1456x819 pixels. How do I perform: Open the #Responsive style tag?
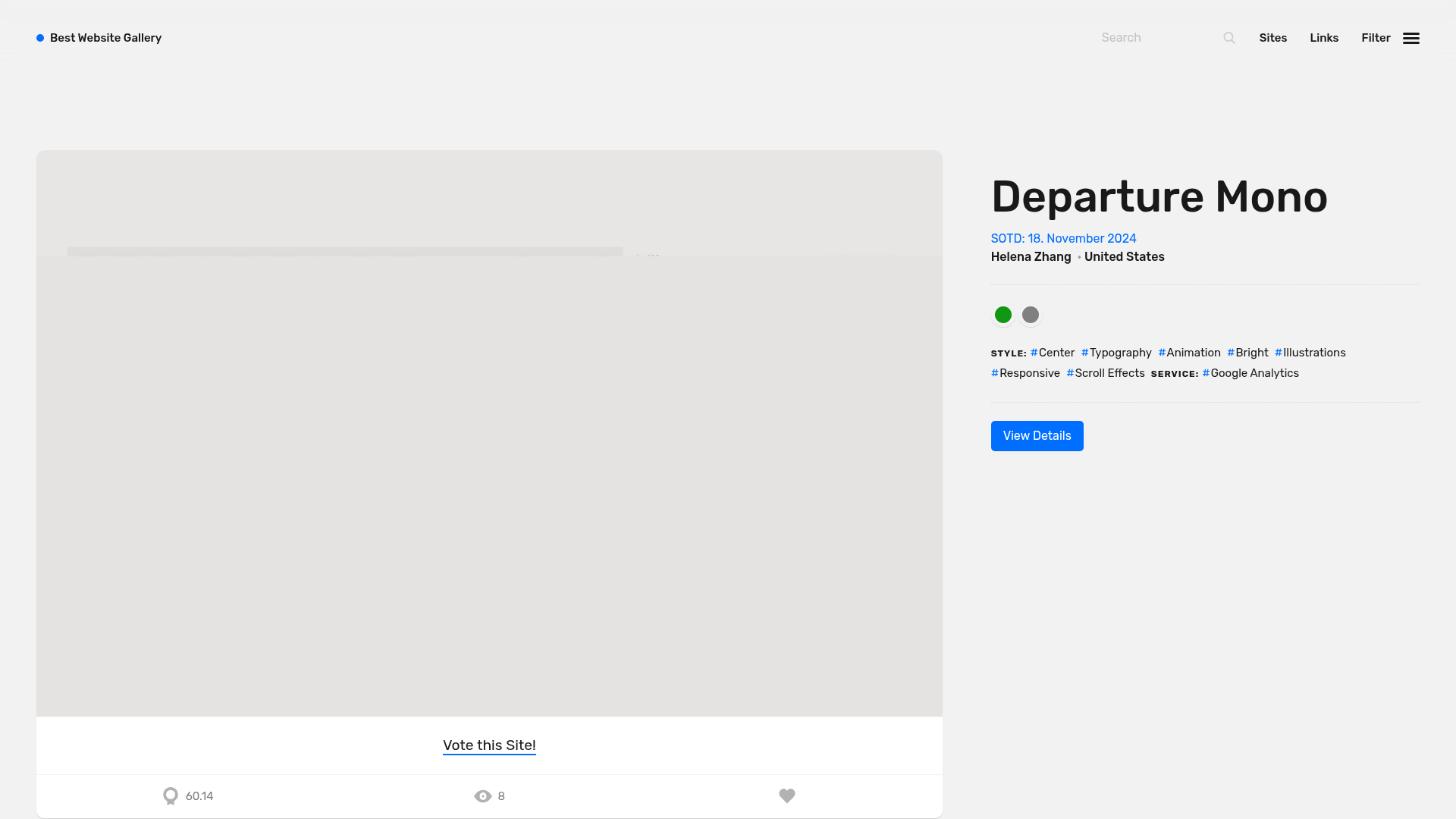(1025, 373)
